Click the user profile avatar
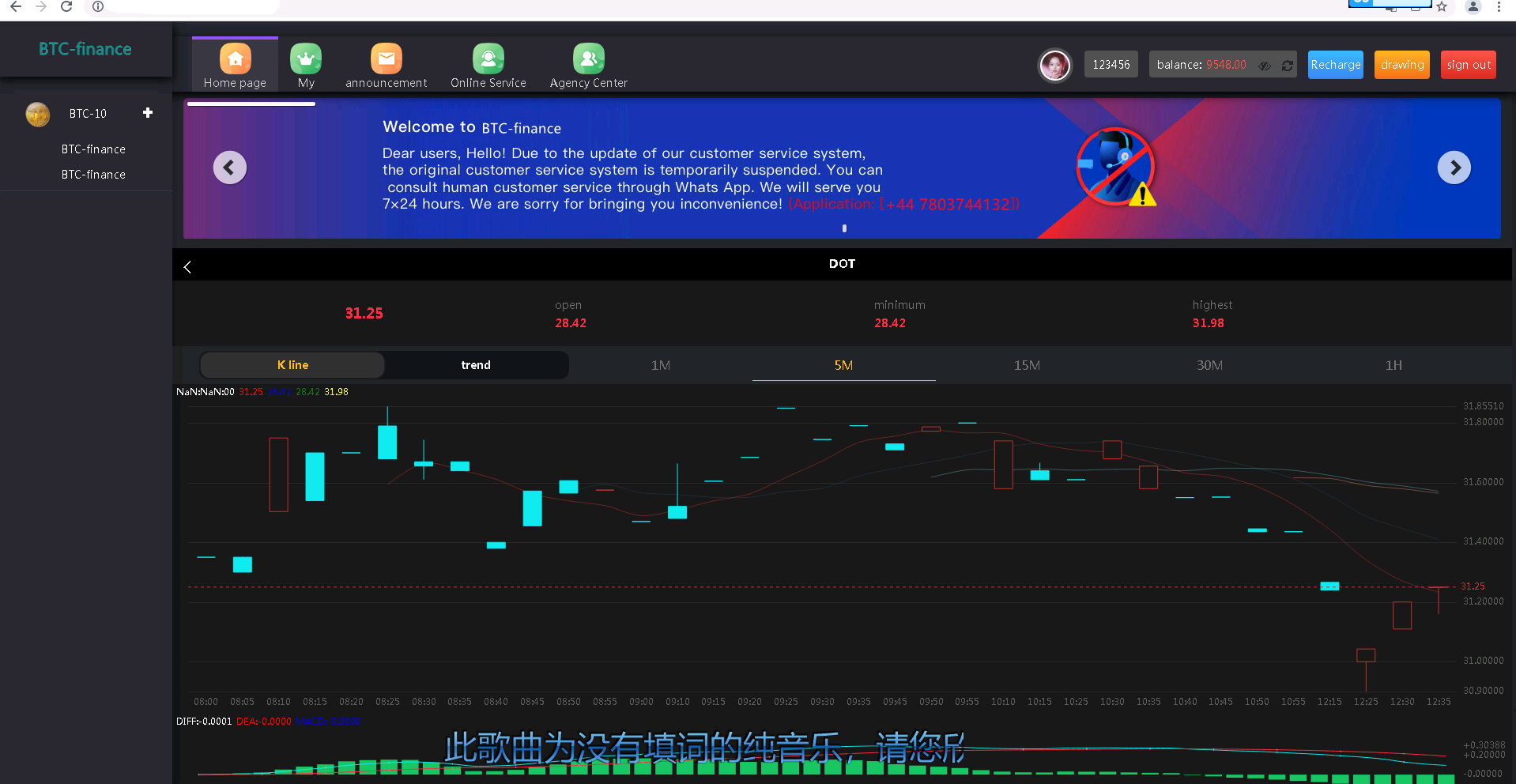 click(1054, 65)
